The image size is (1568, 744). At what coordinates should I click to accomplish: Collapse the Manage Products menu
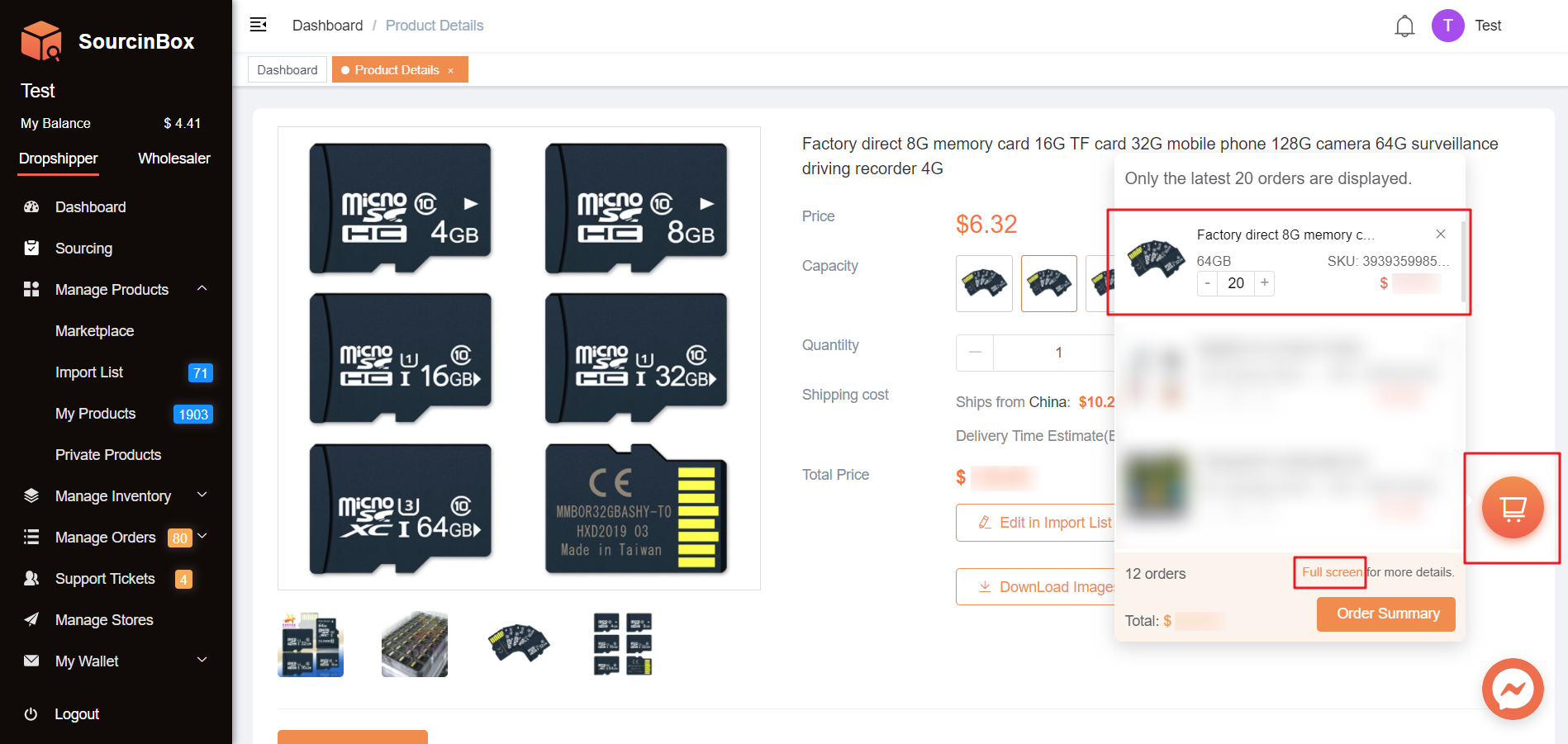coord(202,289)
